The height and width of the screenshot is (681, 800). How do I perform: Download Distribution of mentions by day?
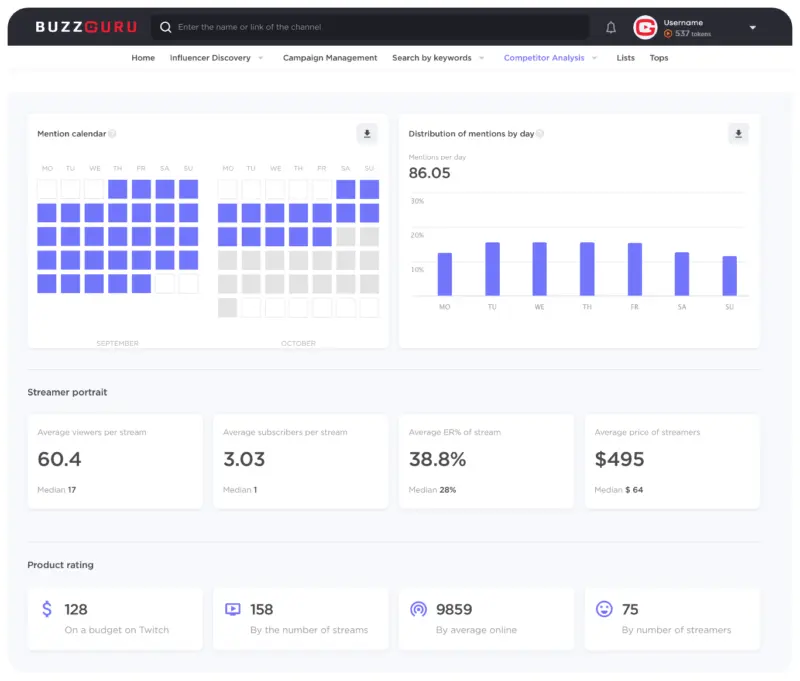[738, 134]
